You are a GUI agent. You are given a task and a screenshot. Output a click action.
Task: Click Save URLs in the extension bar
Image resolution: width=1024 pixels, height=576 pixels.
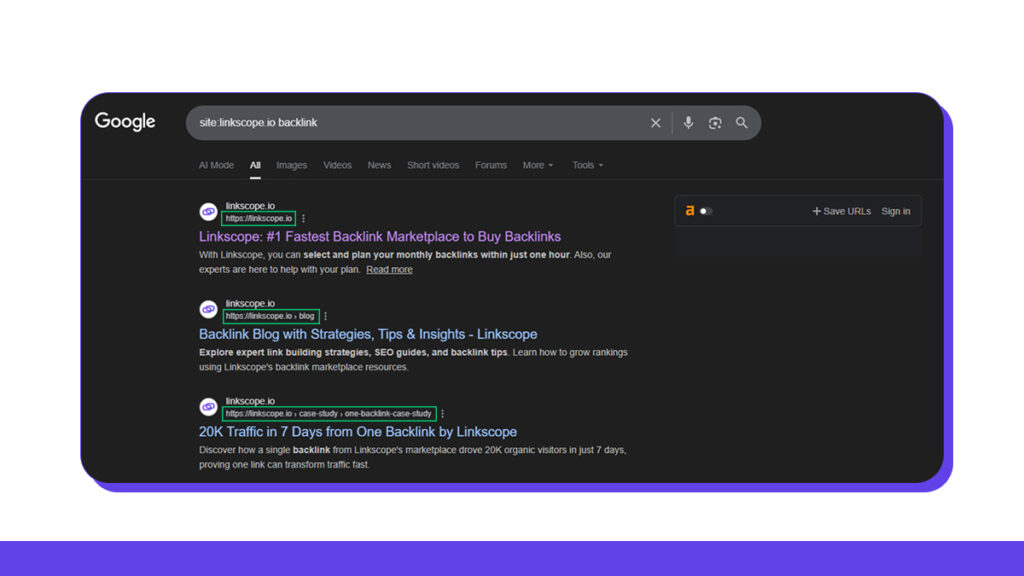[844, 211]
